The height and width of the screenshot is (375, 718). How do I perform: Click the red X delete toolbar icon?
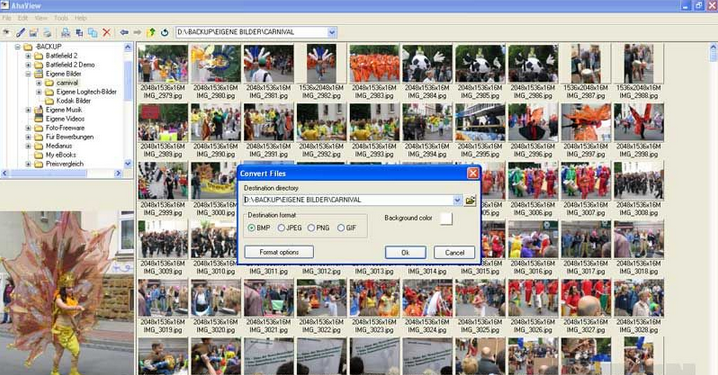tap(106, 33)
